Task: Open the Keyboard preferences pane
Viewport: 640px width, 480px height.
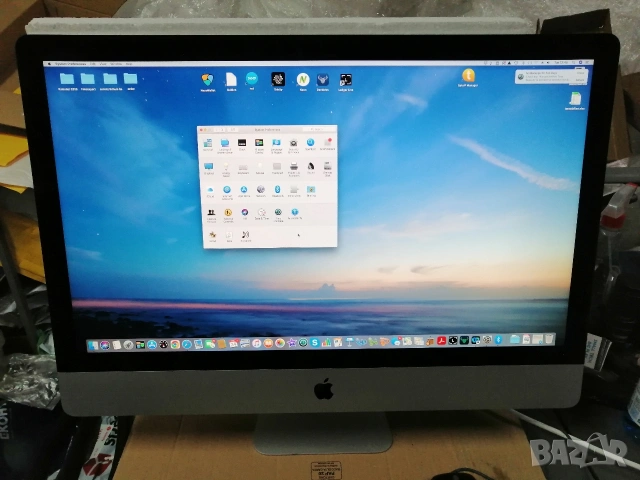Action: [x=243, y=169]
